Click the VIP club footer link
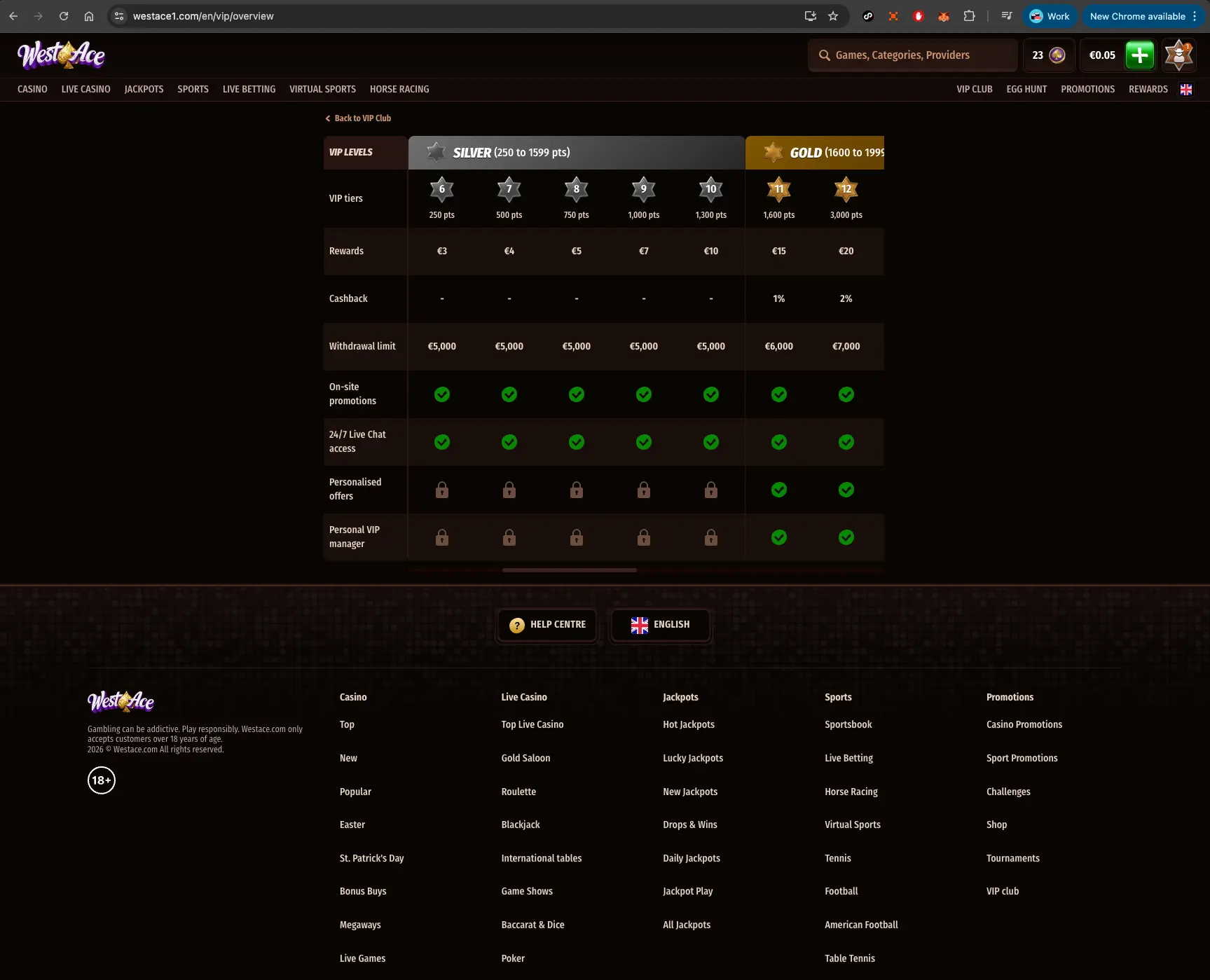The width and height of the screenshot is (1210, 980). pyautogui.click(x=1003, y=891)
